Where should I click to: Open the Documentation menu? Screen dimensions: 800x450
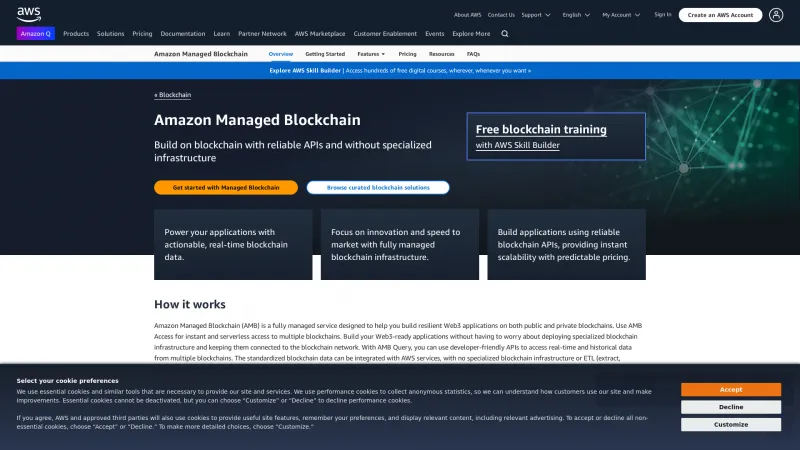click(183, 34)
